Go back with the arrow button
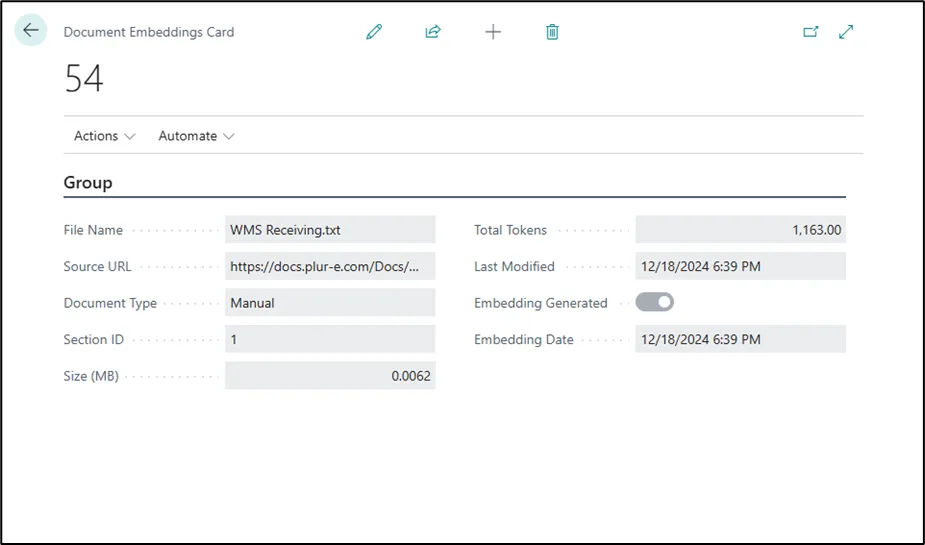This screenshot has height=545, width=925. point(31,30)
